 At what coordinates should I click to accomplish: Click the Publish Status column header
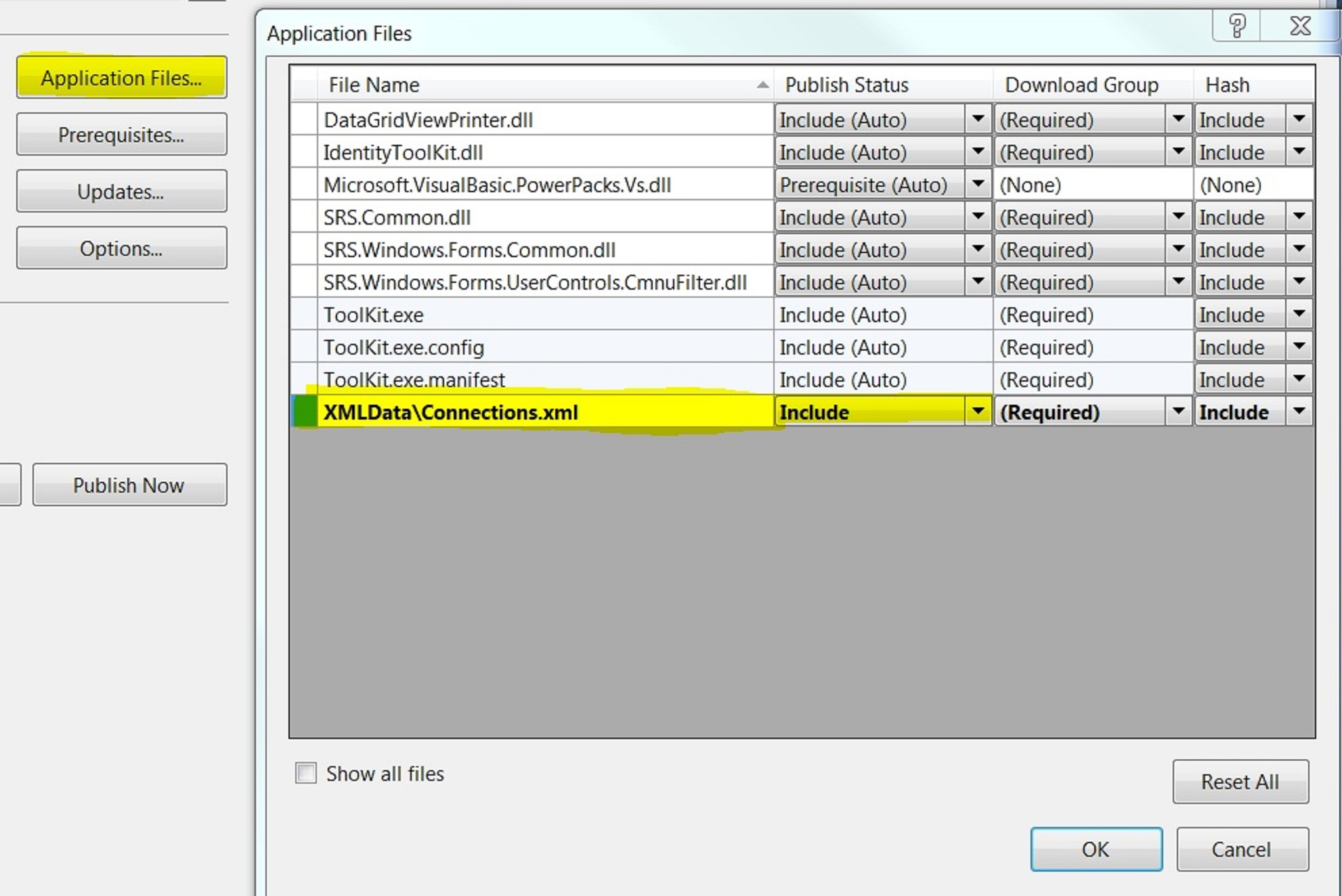[846, 85]
